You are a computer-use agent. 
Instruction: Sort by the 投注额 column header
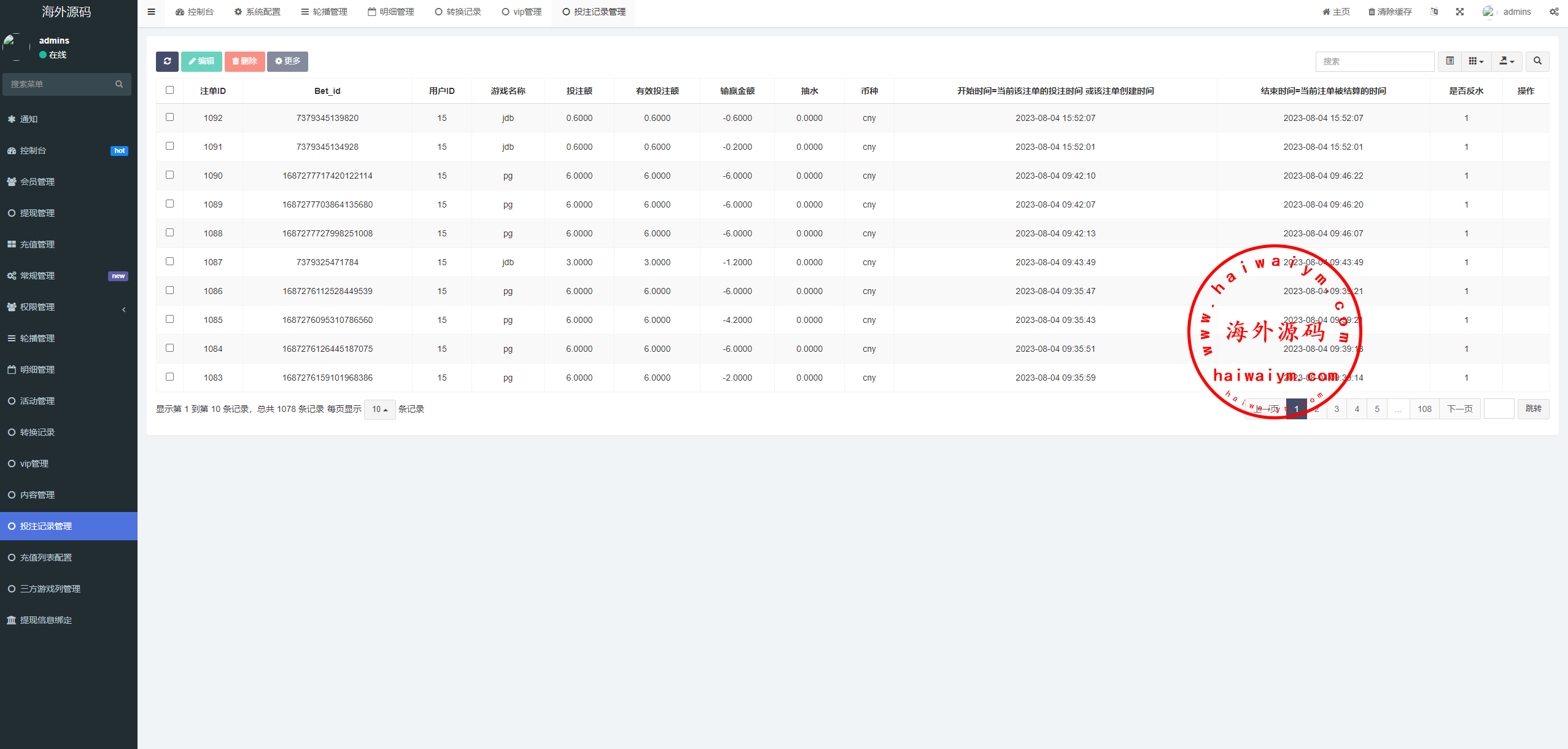click(579, 91)
